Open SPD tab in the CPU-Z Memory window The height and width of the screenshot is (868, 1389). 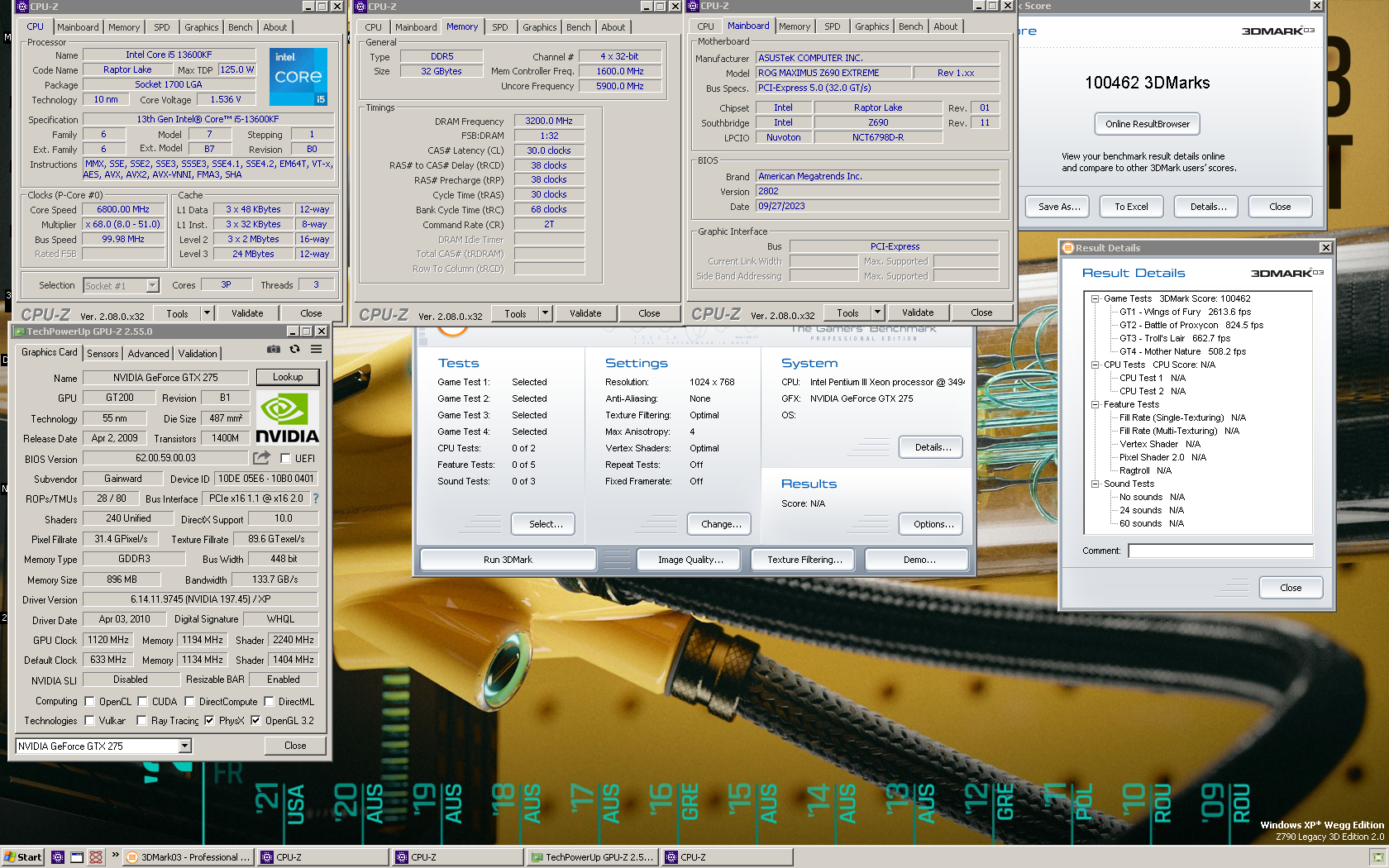[x=500, y=27]
